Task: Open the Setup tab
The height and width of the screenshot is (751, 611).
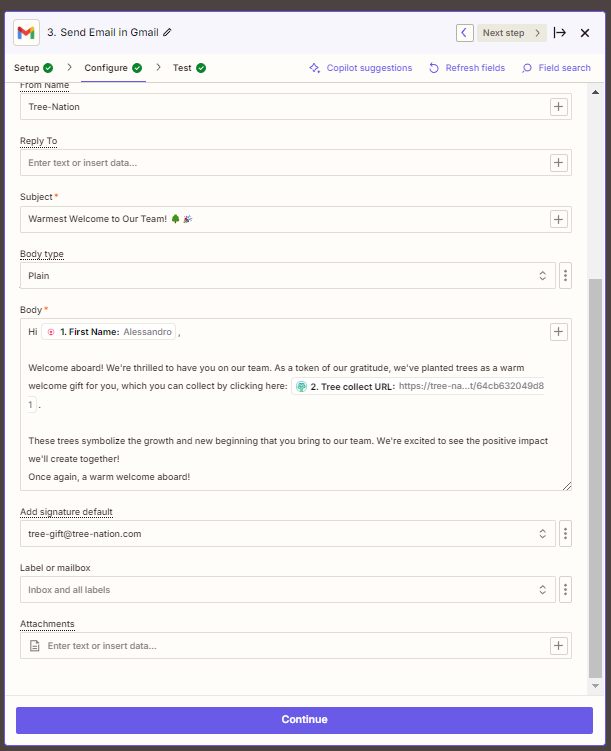Action: [x=33, y=68]
